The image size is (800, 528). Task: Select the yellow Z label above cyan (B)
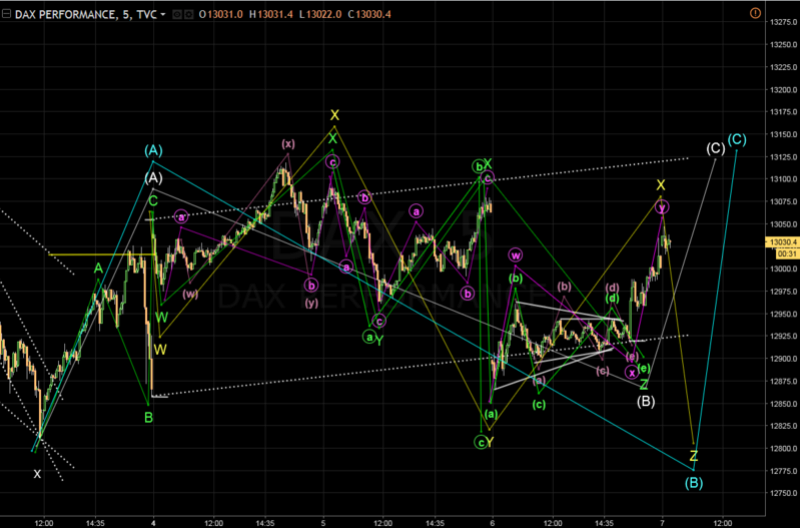pyautogui.click(x=694, y=456)
